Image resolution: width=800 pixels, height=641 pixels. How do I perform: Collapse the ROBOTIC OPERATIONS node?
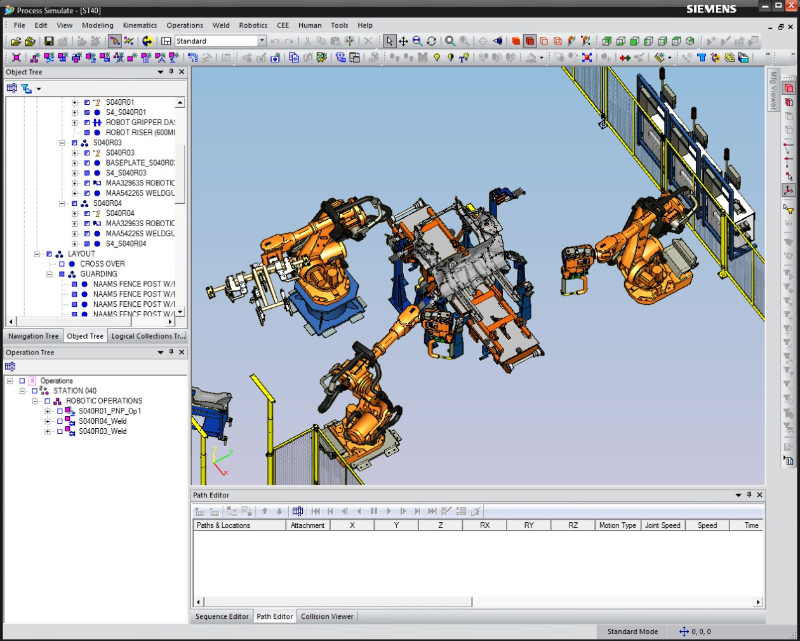35,401
